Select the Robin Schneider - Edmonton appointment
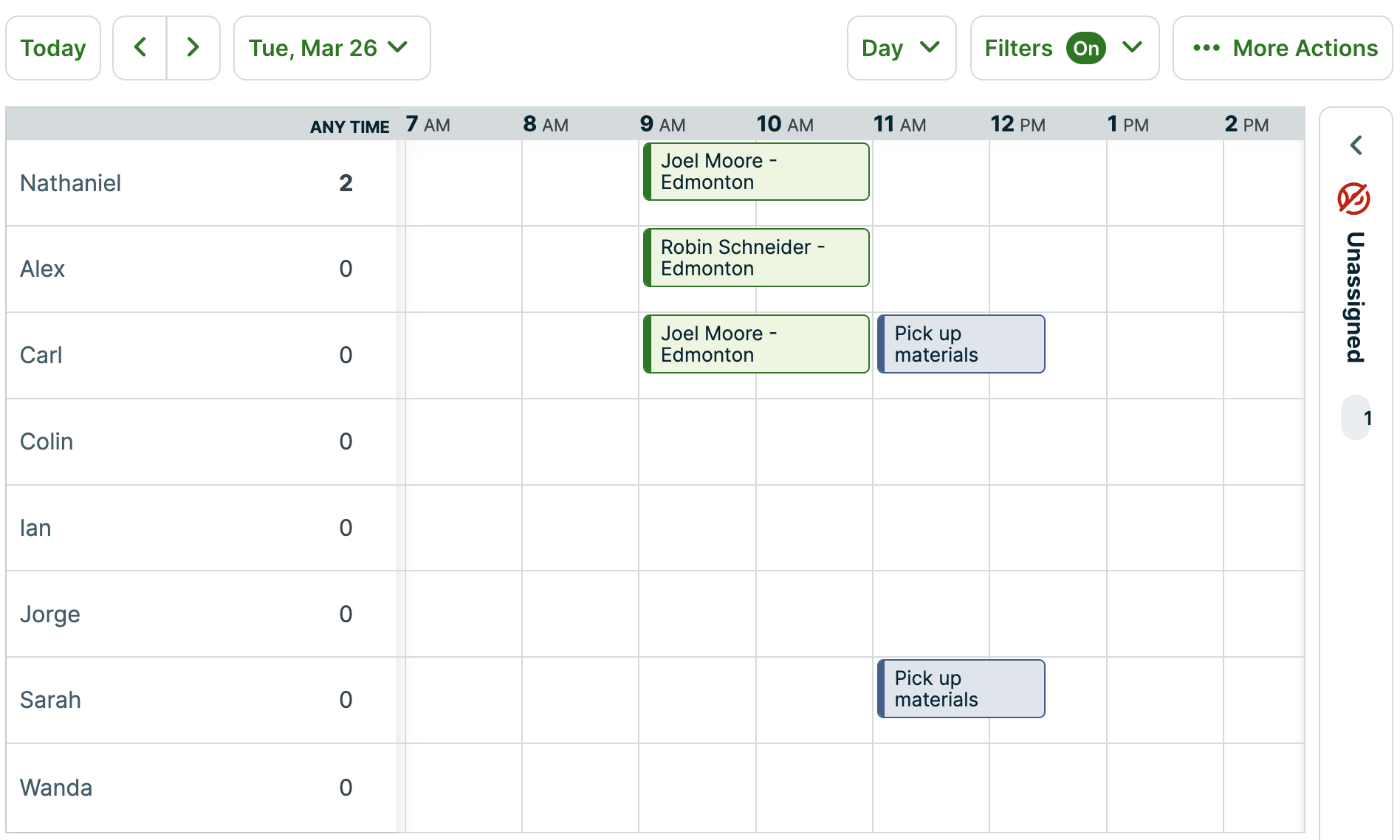This screenshot has width=1400, height=840. tap(755, 258)
